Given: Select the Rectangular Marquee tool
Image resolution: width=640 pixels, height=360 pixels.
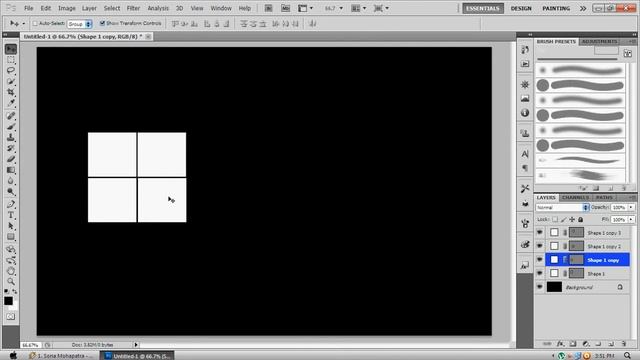Looking at the screenshot, I should click(11, 60).
